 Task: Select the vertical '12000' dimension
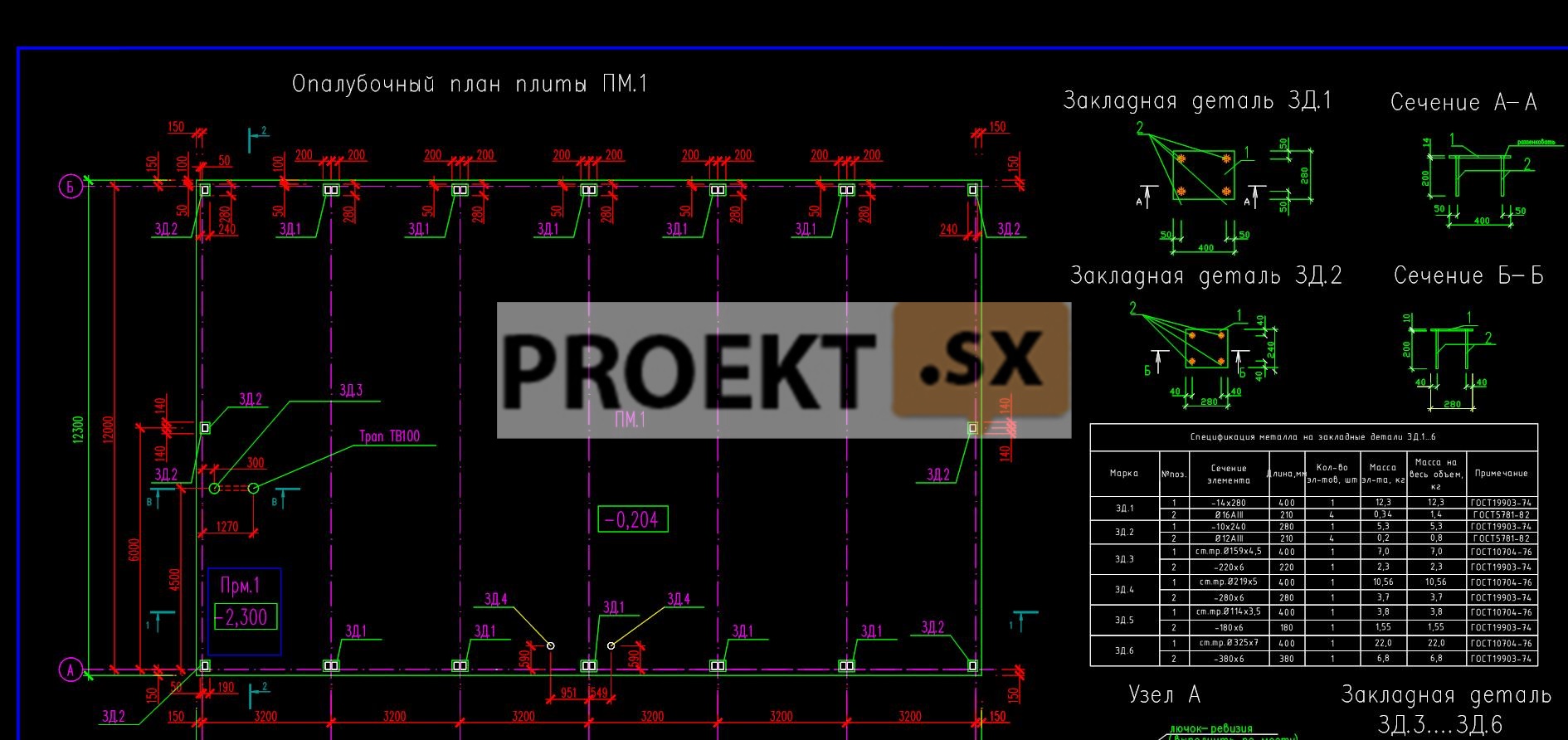coord(107,431)
